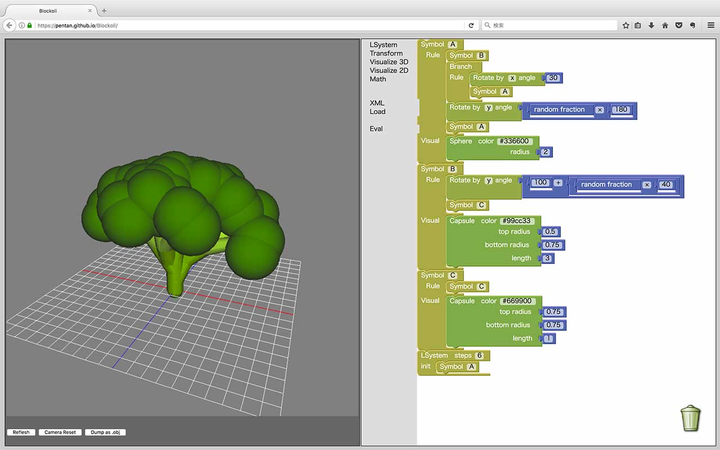
Task: Click the LSystem steps value field
Action: 480,355
